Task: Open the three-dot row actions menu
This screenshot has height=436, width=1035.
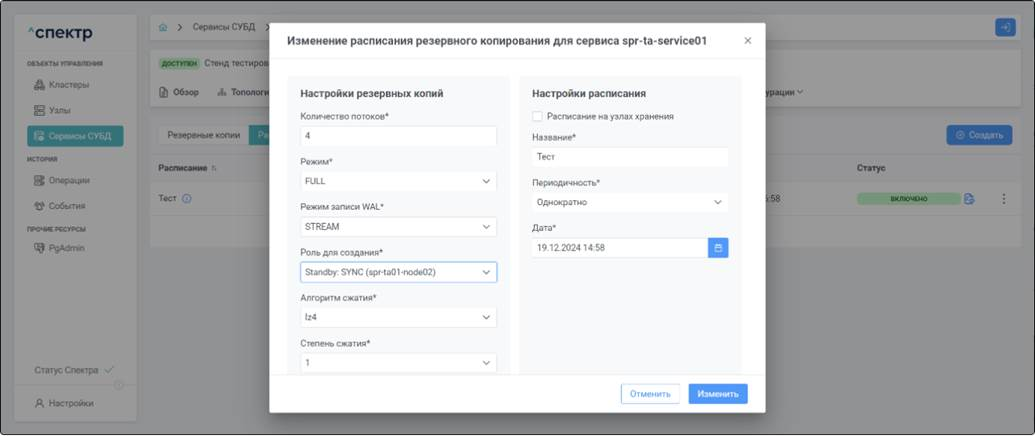Action: tap(1003, 198)
